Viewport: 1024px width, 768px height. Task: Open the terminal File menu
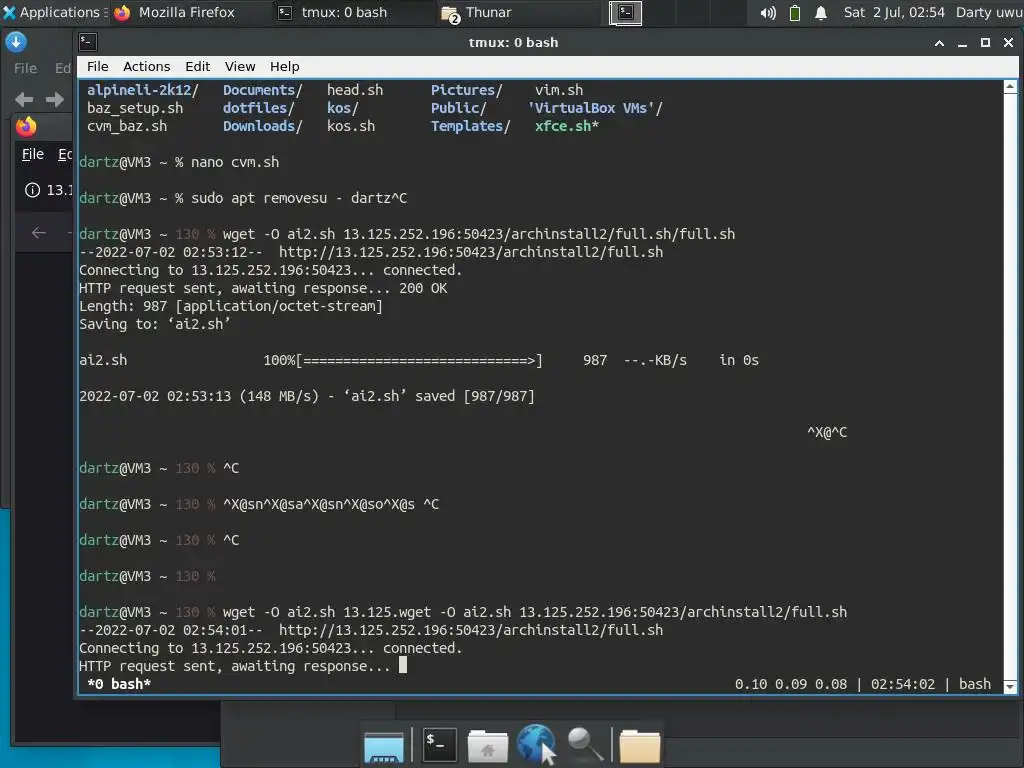click(x=97, y=67)
